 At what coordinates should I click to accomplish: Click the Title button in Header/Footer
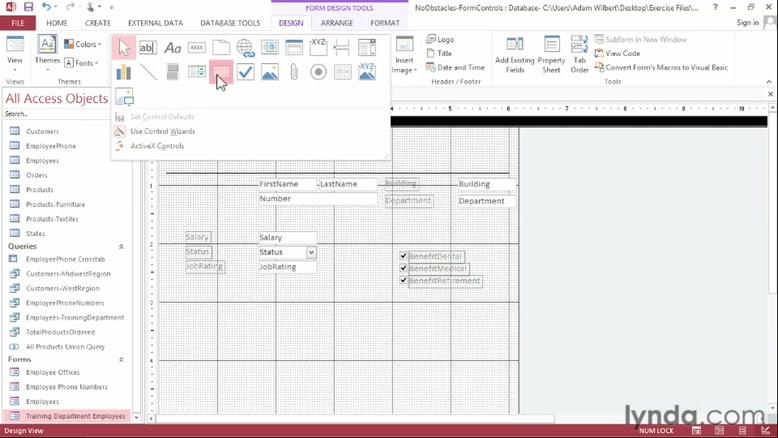click(439, 53)
